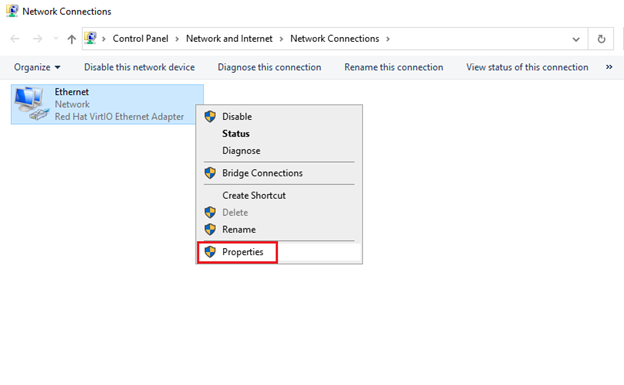Open Properties from the context menu
Image resolution: width=624 pixels, height=385 pixels.
coord(279,252)
